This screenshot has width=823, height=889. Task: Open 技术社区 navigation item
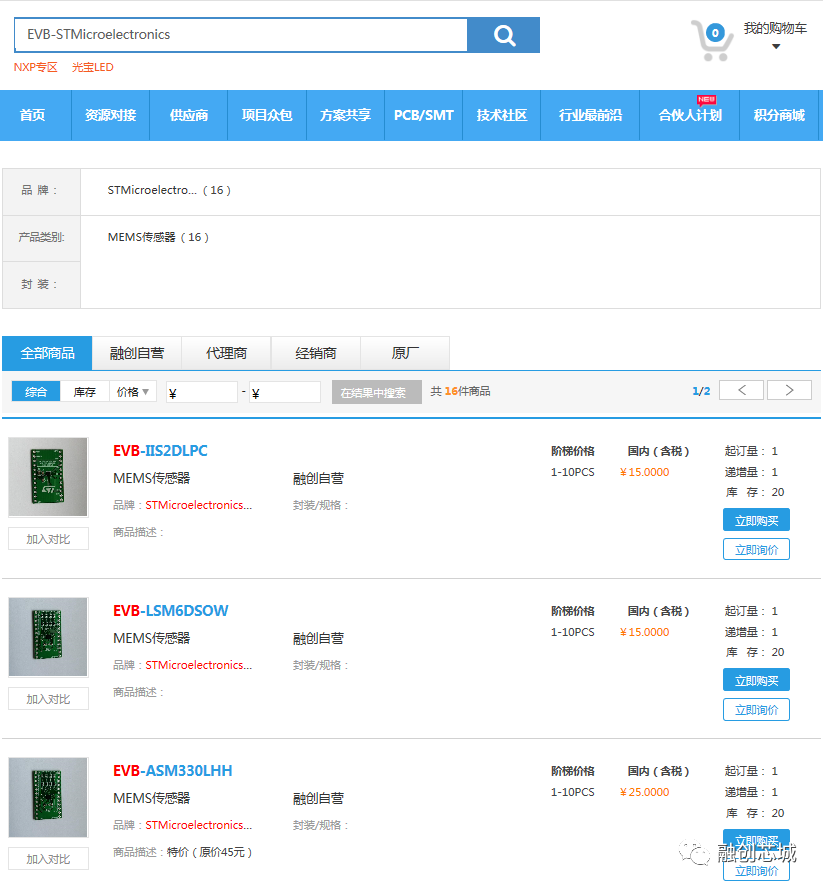[502, 115]
